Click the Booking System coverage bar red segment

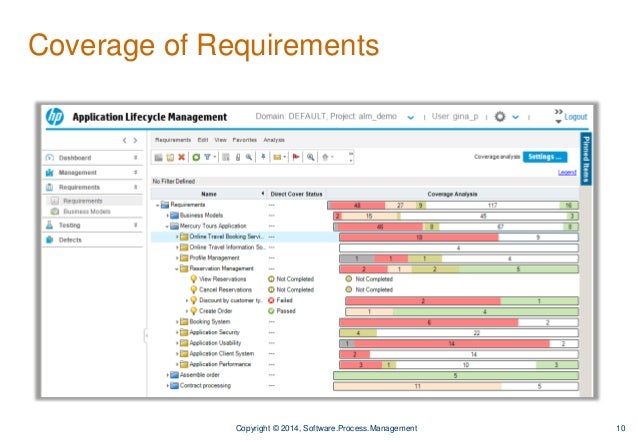click(429, 322)
